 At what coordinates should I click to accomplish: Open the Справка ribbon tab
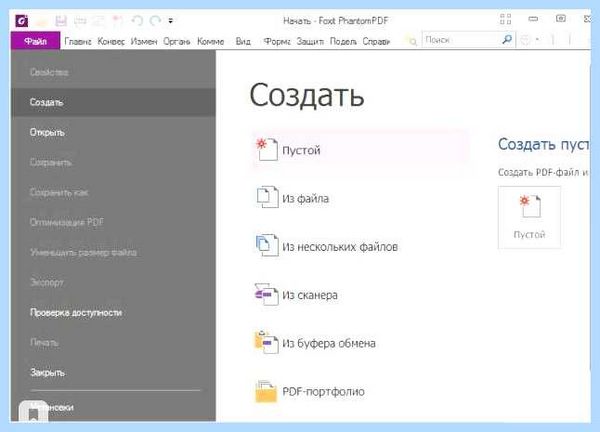click(x=376, y=41)
